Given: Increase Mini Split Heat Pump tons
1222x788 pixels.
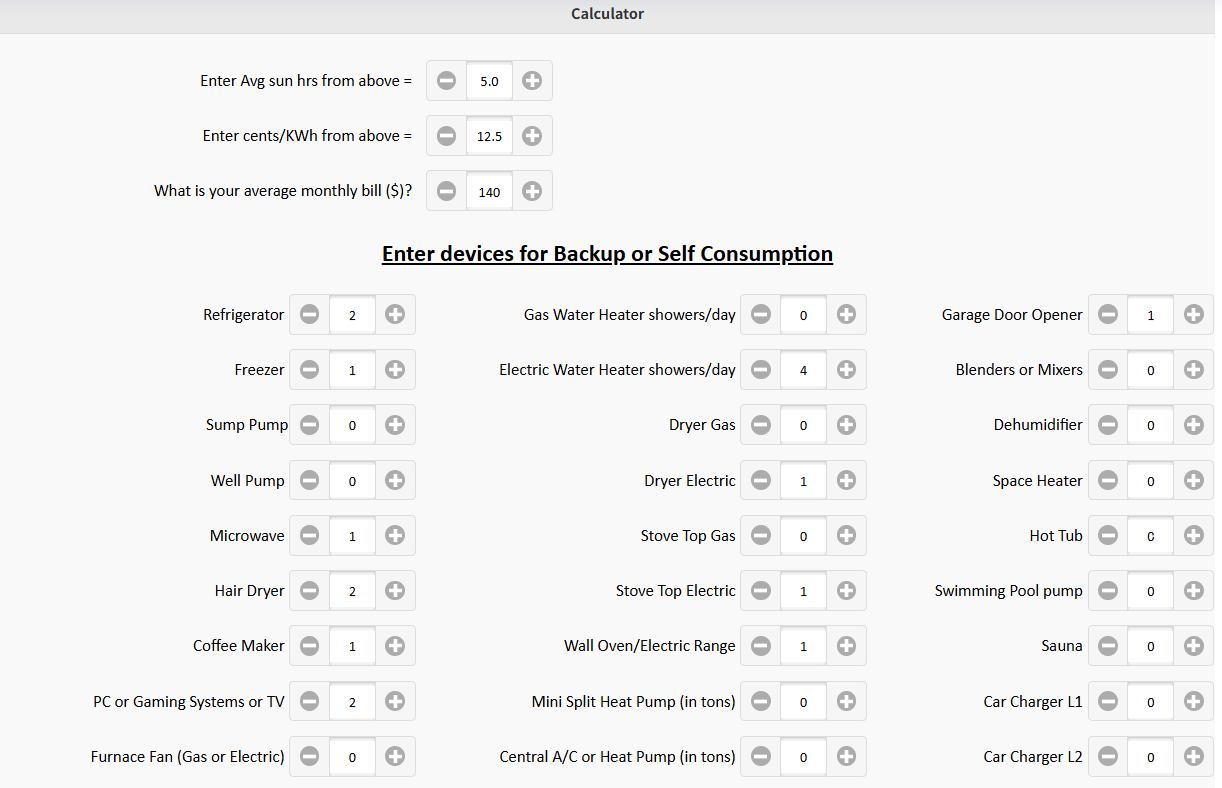Looking at the screenshot, I should (846, 702).
